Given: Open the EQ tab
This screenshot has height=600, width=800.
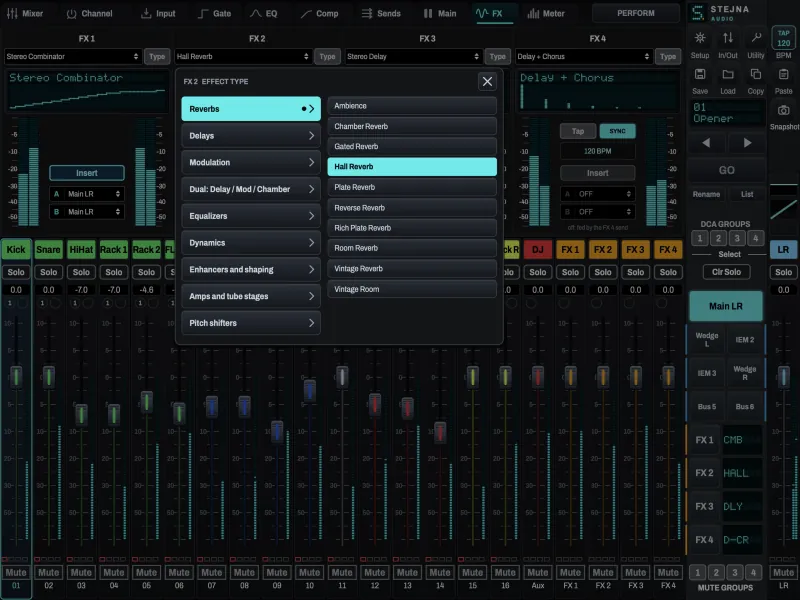Looking at the screenshot, I should click(264, 13).
